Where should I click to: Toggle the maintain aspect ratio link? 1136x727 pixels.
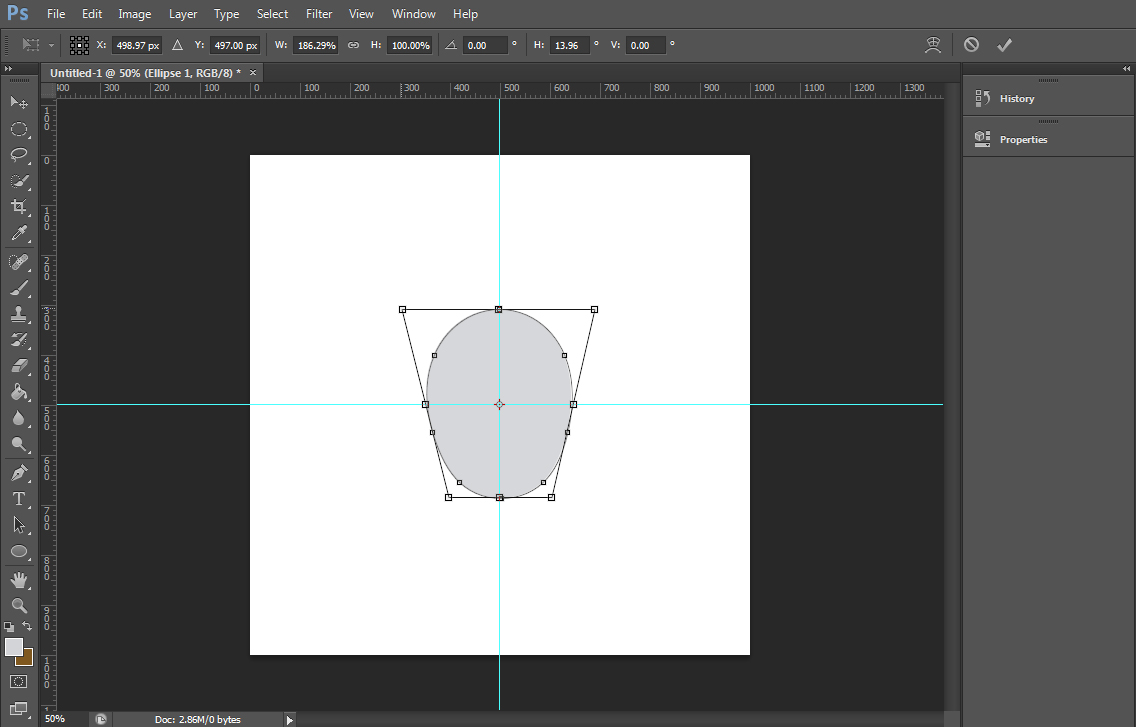point(353,45)
